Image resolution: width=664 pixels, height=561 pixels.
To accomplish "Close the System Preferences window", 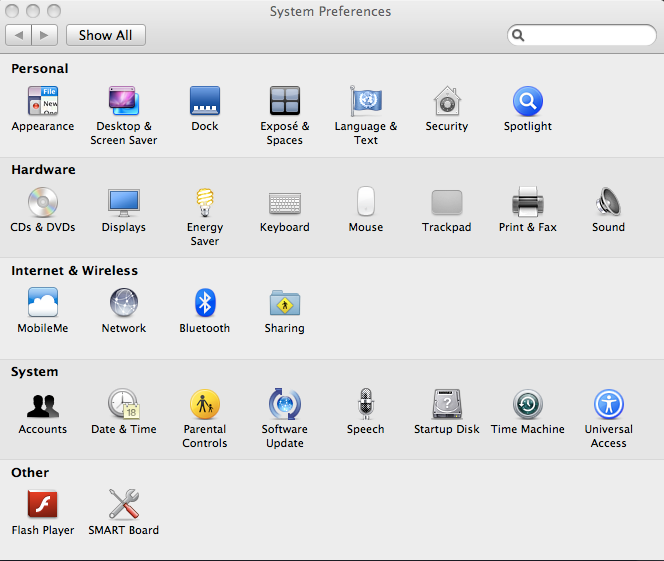I will pyautogui.click(x=12, y=11).
